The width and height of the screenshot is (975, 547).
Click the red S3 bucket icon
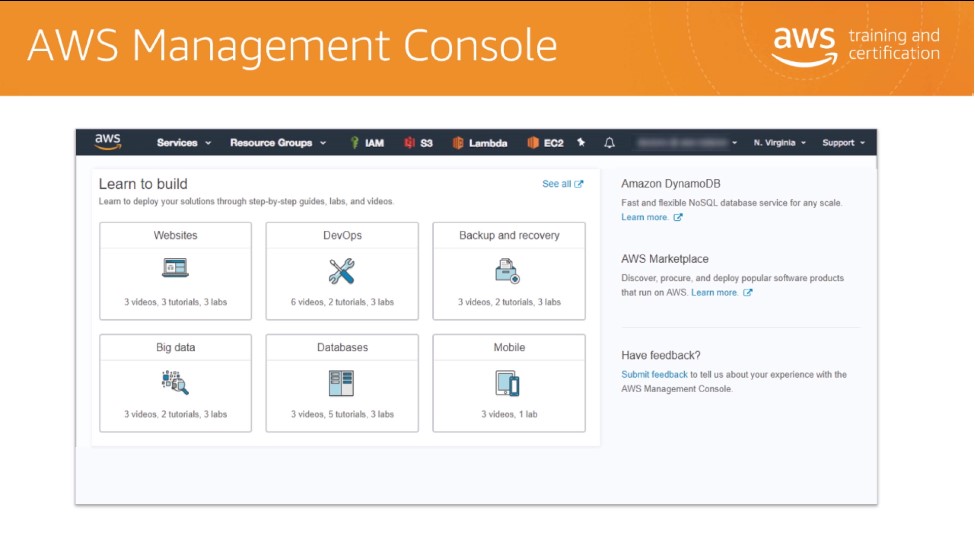(409, 143)
